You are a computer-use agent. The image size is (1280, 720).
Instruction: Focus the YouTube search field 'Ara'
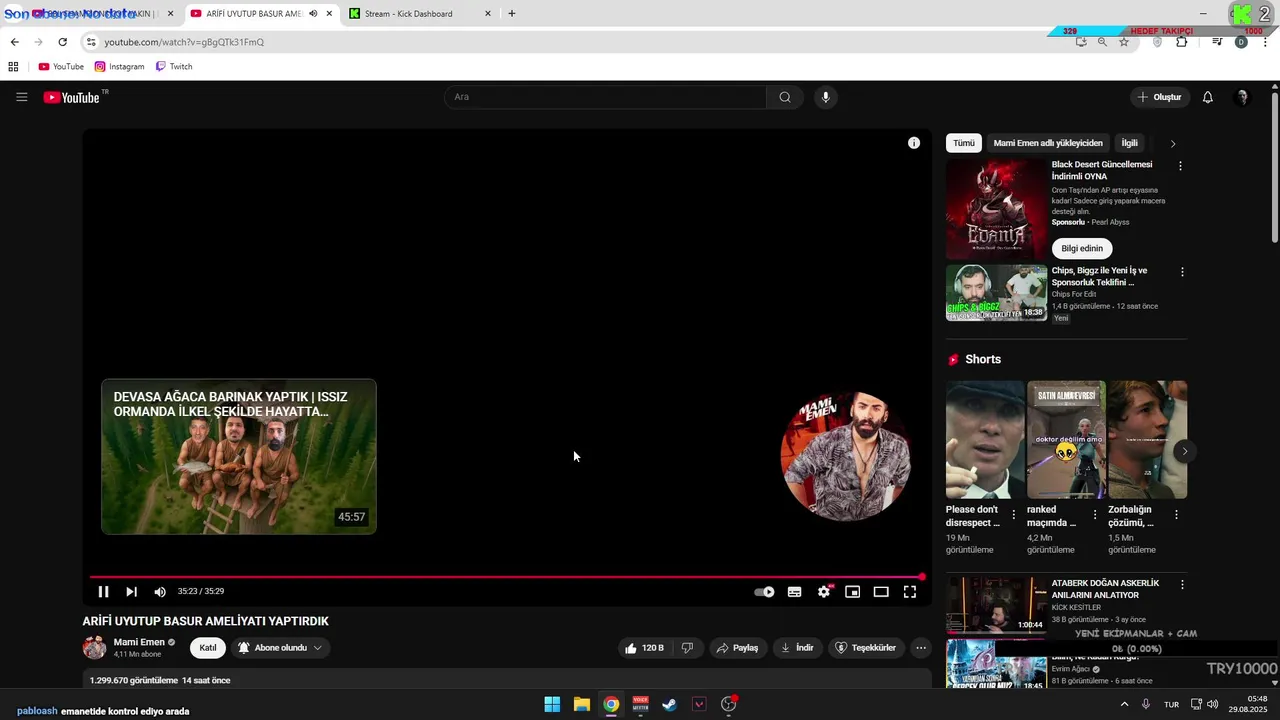(605, 97)
